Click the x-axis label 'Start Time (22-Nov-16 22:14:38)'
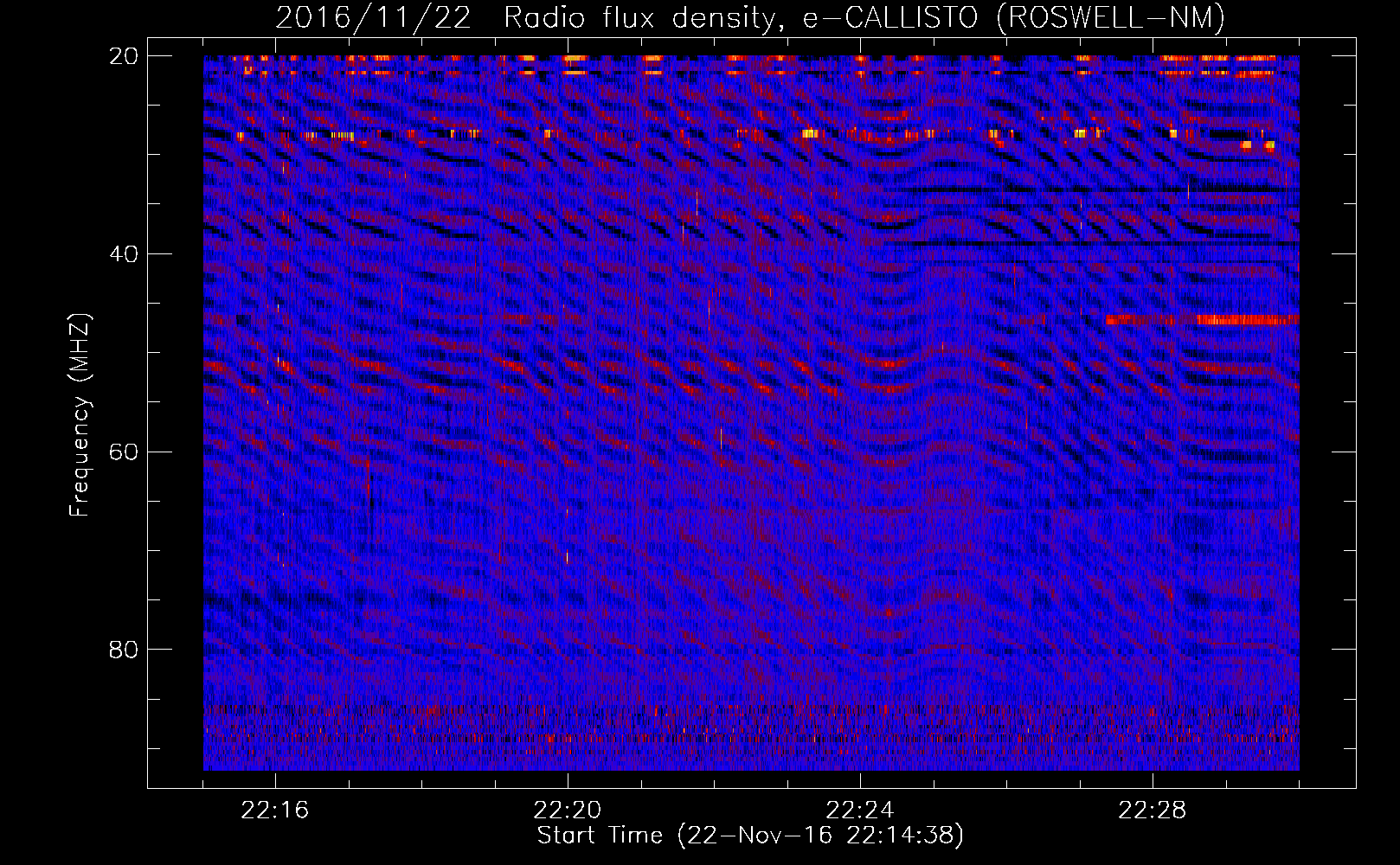Image resolution: width=1400 pixels, height=865 pixels. (x=750, y=836)
